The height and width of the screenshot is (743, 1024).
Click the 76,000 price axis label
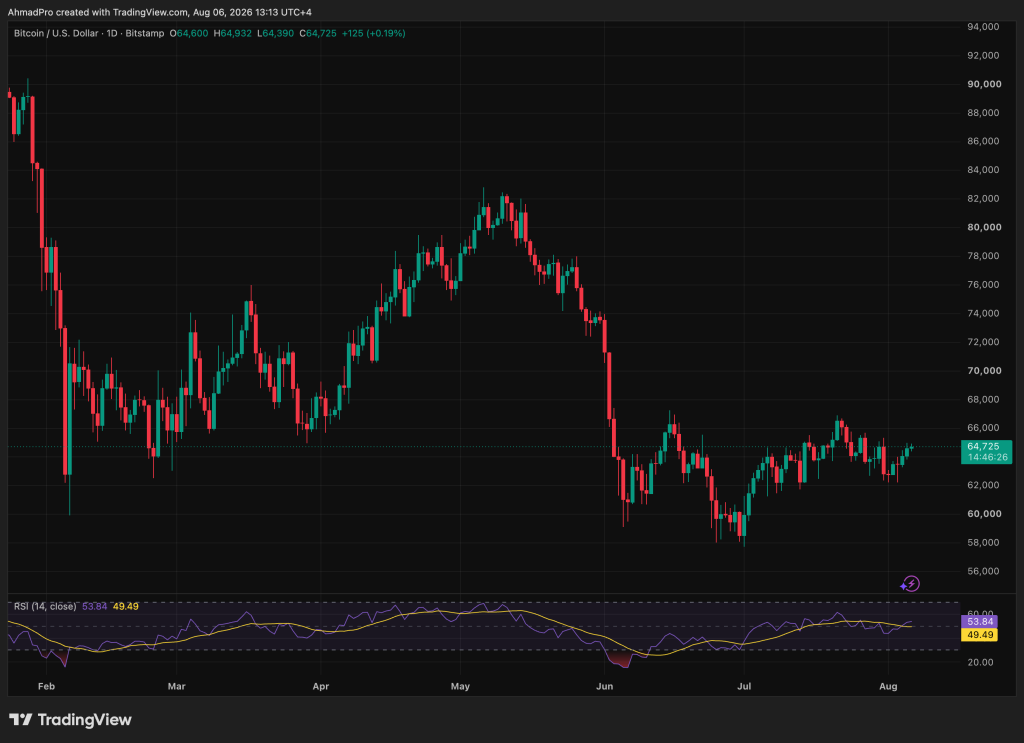(x=983, y=285)
